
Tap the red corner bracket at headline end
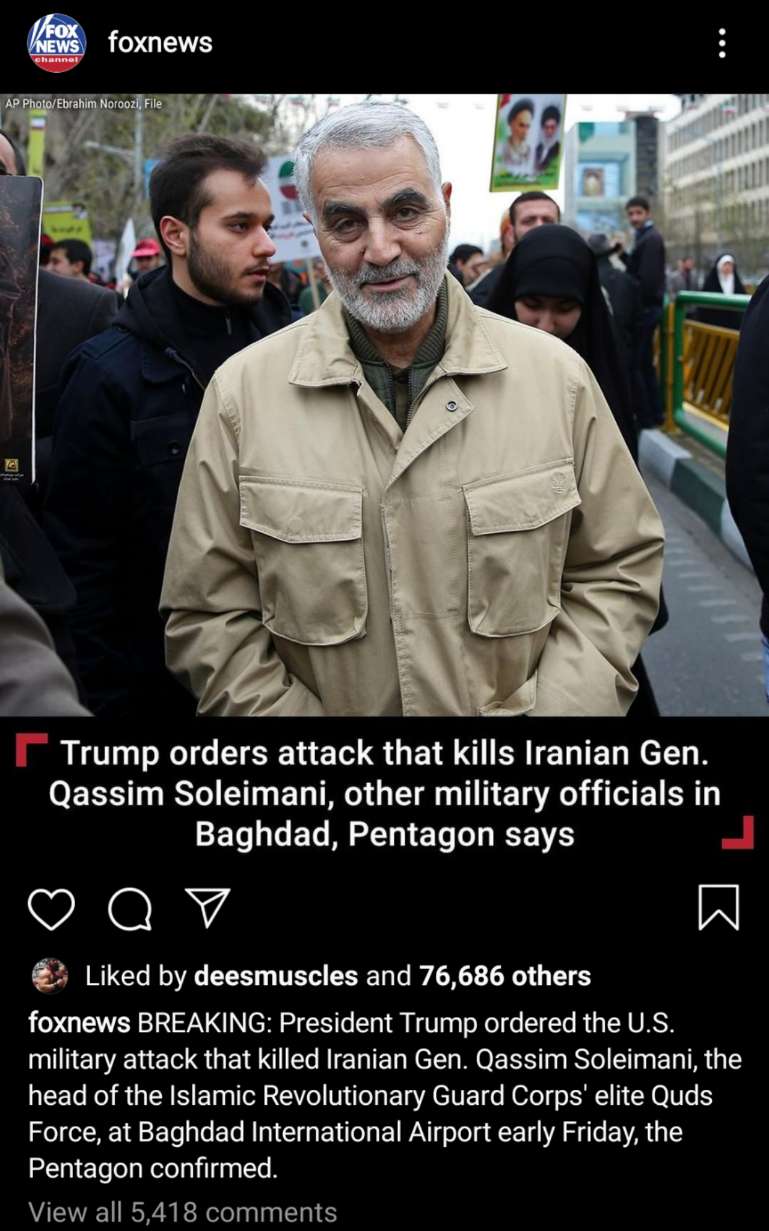737,833
